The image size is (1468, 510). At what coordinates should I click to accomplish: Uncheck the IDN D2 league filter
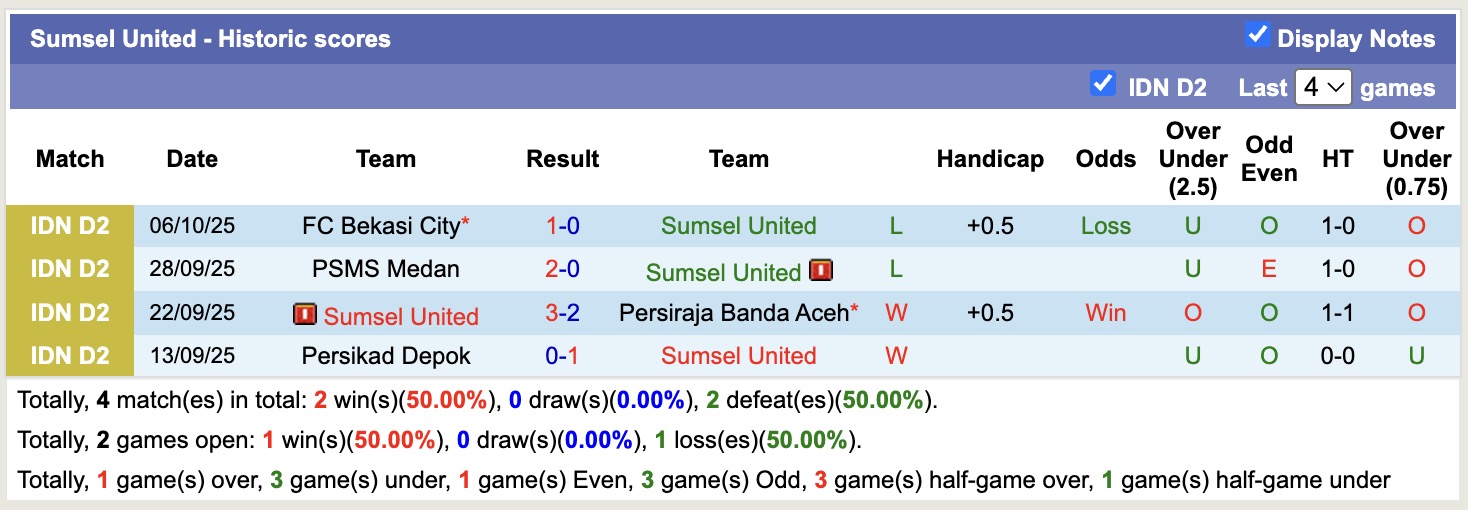[x=1103, y=84]
